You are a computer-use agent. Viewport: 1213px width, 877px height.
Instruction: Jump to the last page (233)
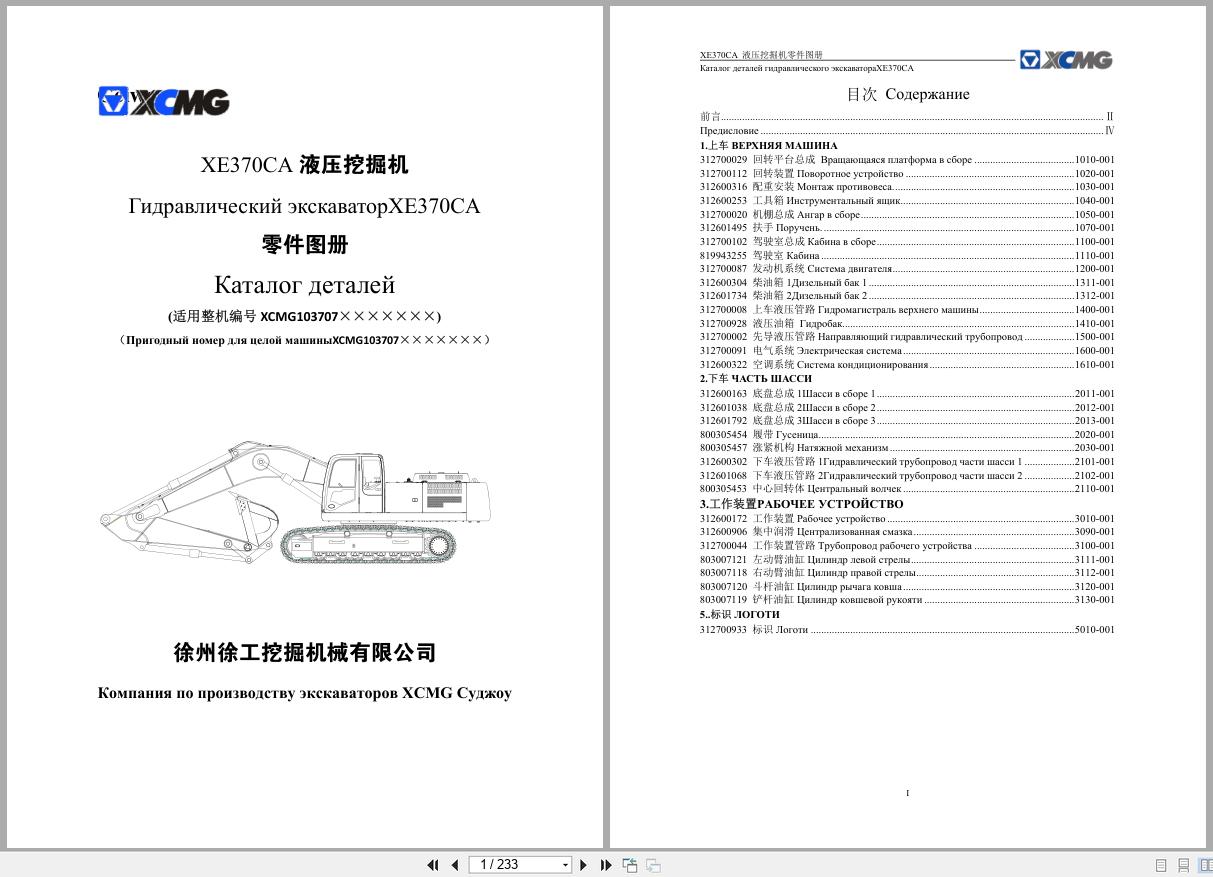click(x=605, y=864)
